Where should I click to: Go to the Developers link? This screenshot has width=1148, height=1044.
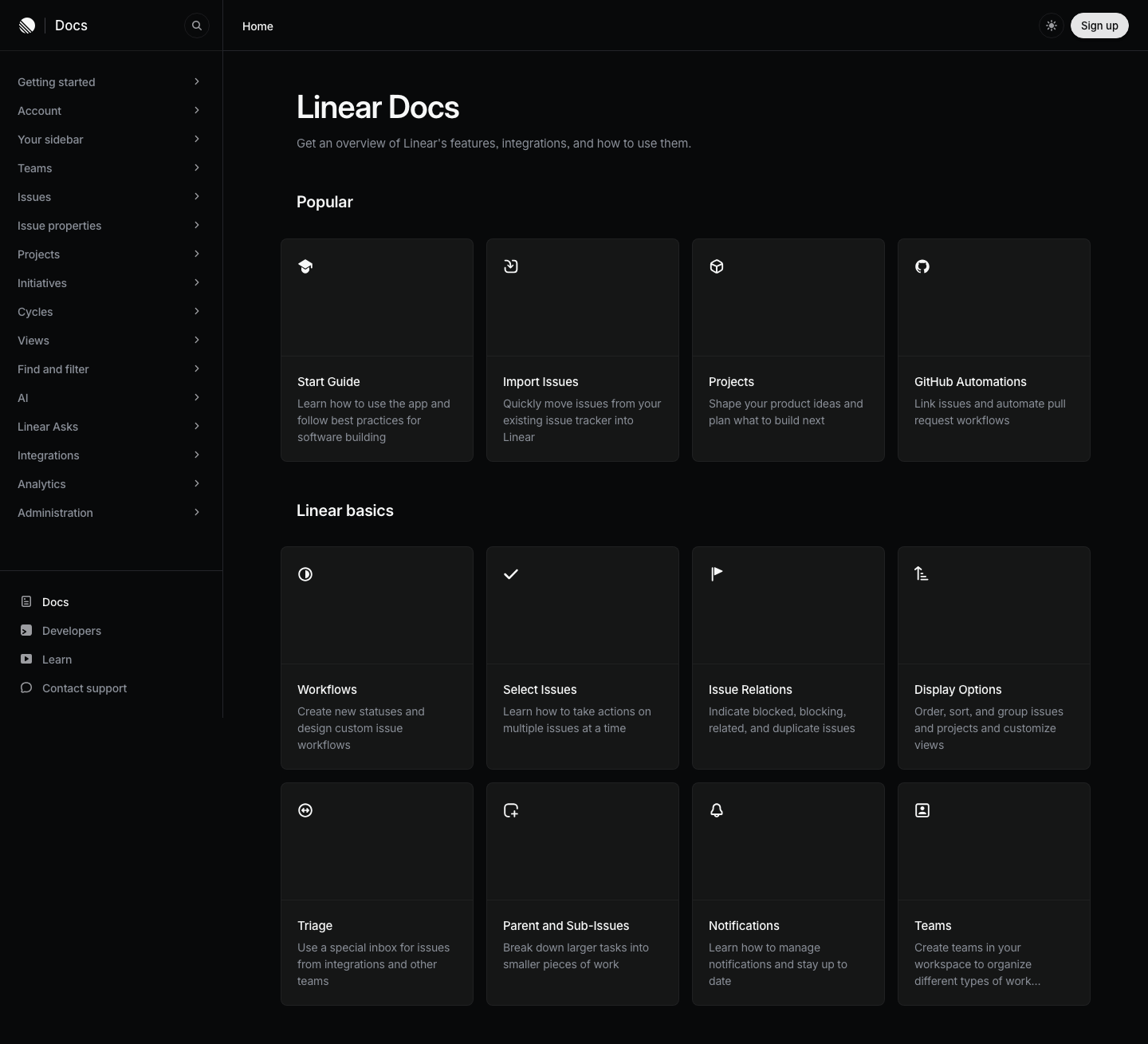click(x=72, y=631)
